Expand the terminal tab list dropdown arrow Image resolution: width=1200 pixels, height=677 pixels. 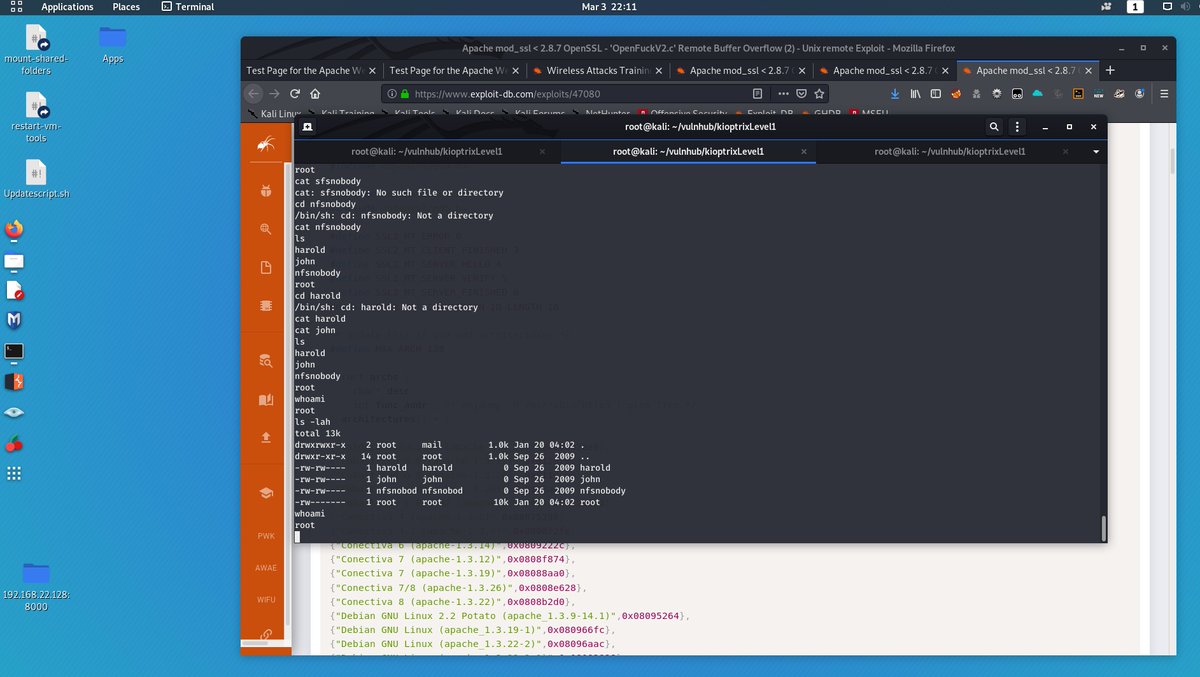click(1096, 151)
